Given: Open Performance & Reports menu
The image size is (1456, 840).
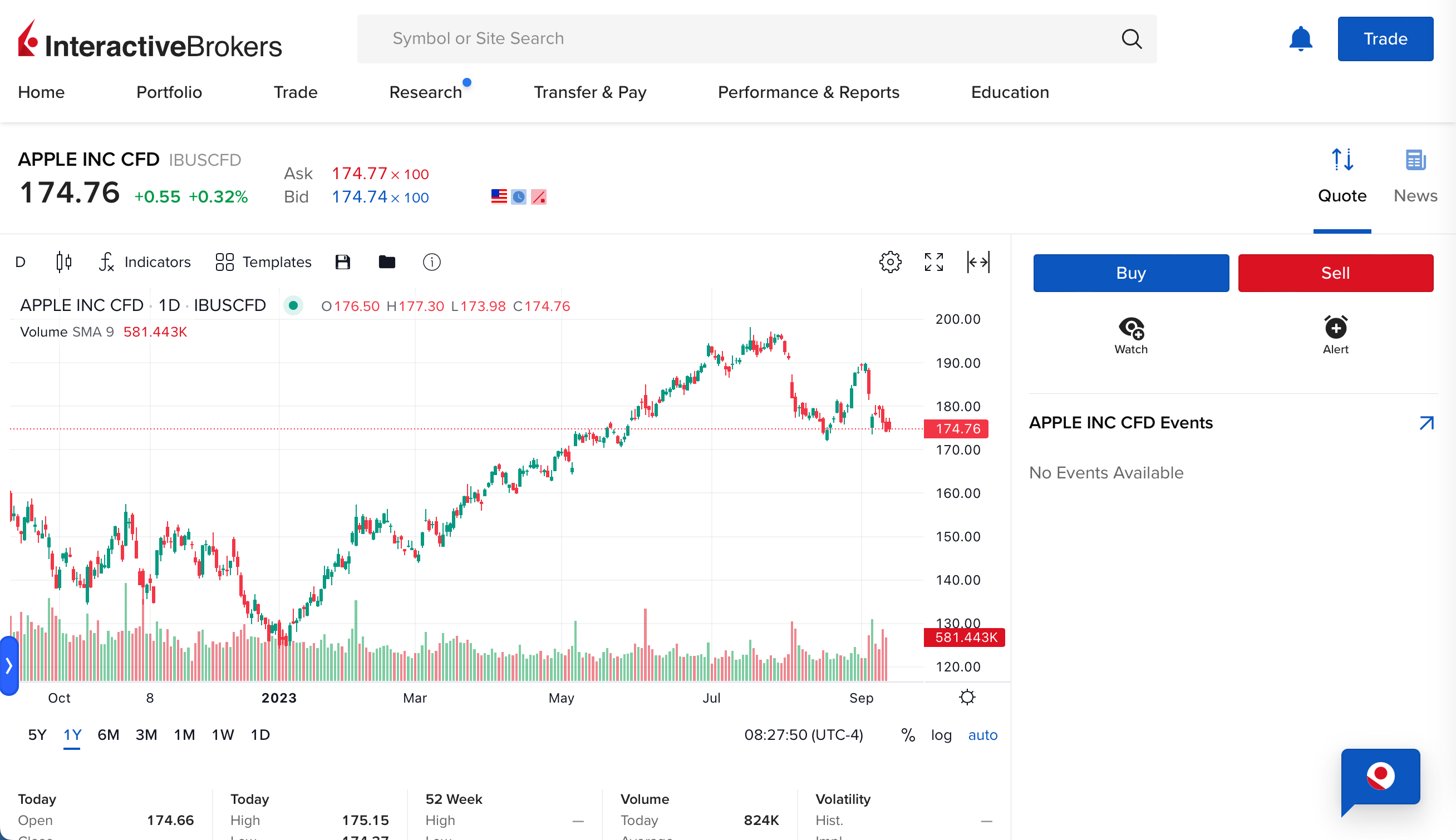Looking at the screenshot, I should tap(809, 92).
